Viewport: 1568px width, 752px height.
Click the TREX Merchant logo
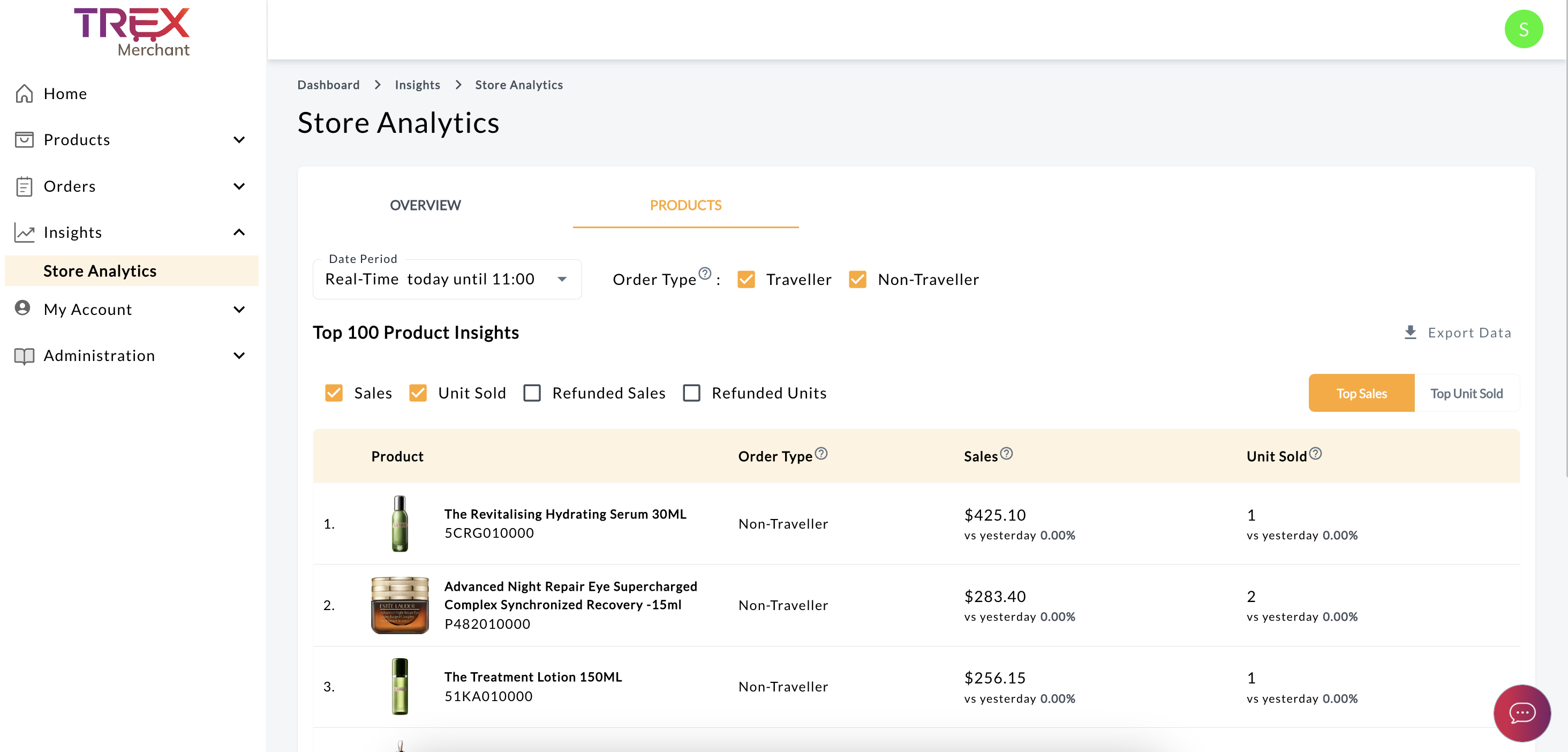pyautogui.click(x=132, y=32)
